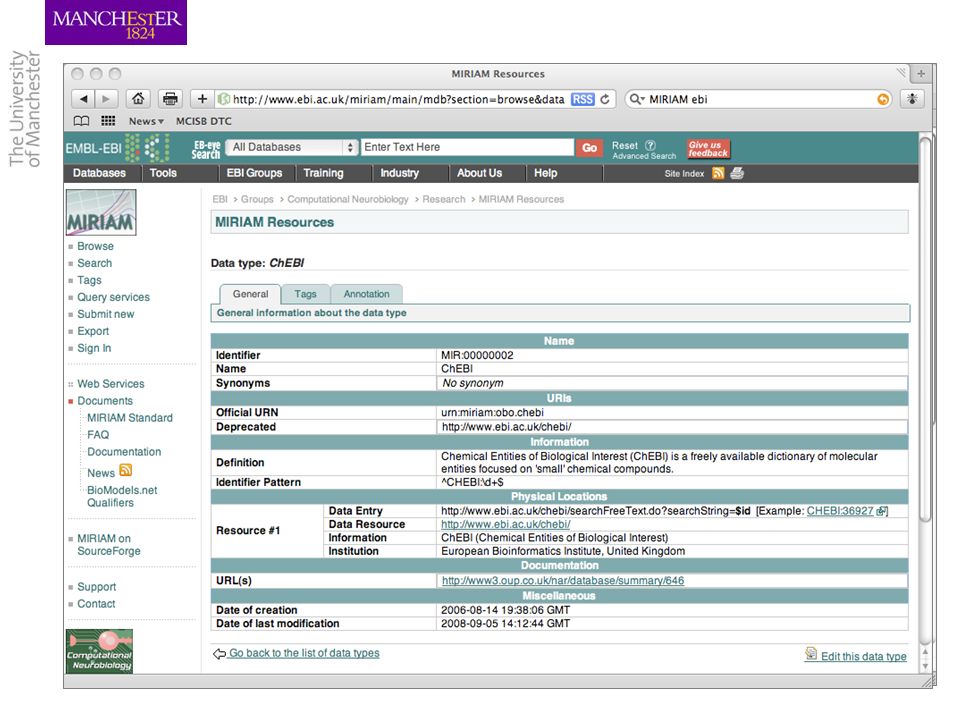Image resolution: width=960 pixels, height=720 pixels.
Task: Click the search help question mark icon
Action: 650,146
